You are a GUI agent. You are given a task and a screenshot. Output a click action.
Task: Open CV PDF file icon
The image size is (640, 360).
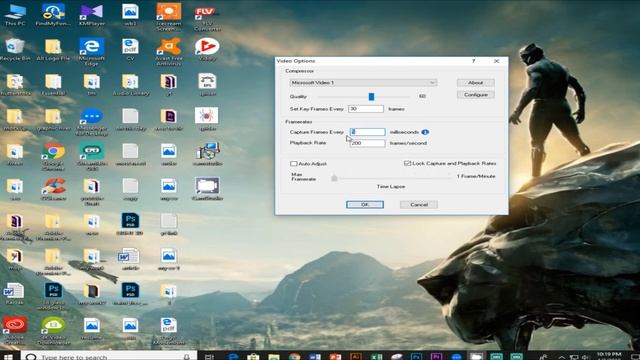(130, 50)
